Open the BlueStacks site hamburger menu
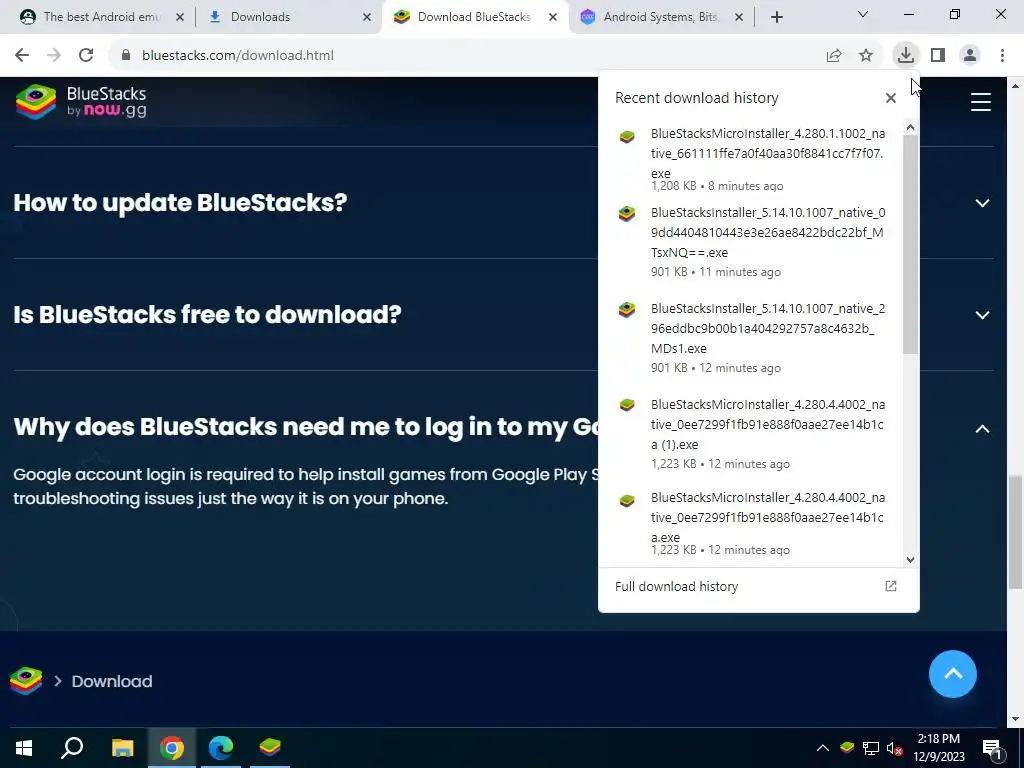 coord(980,102)
